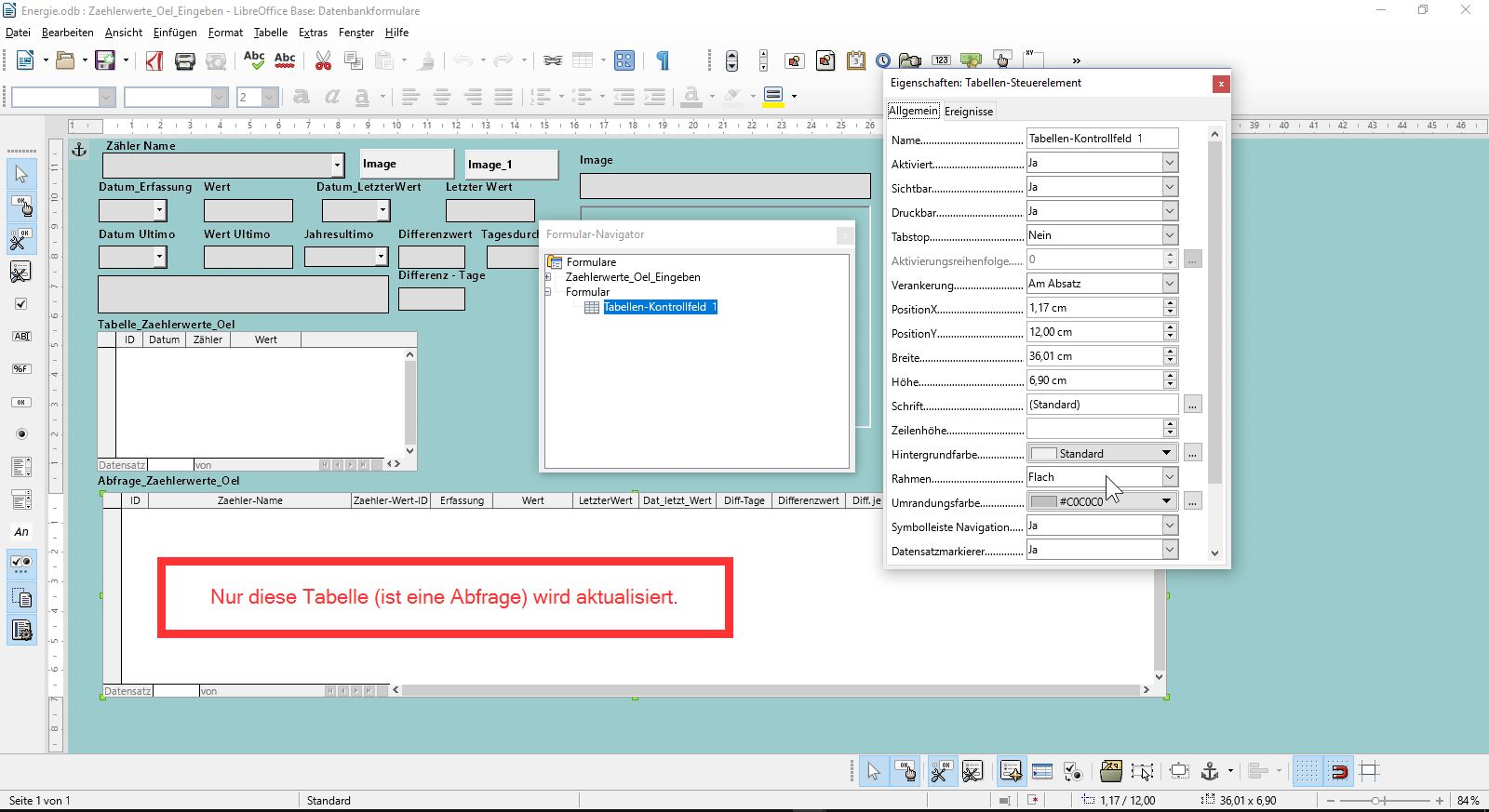The width and height of the screenshot is (1489, 812).
Task: Close the Eigenschaften properties dialog
Action: pos(1220,84)
